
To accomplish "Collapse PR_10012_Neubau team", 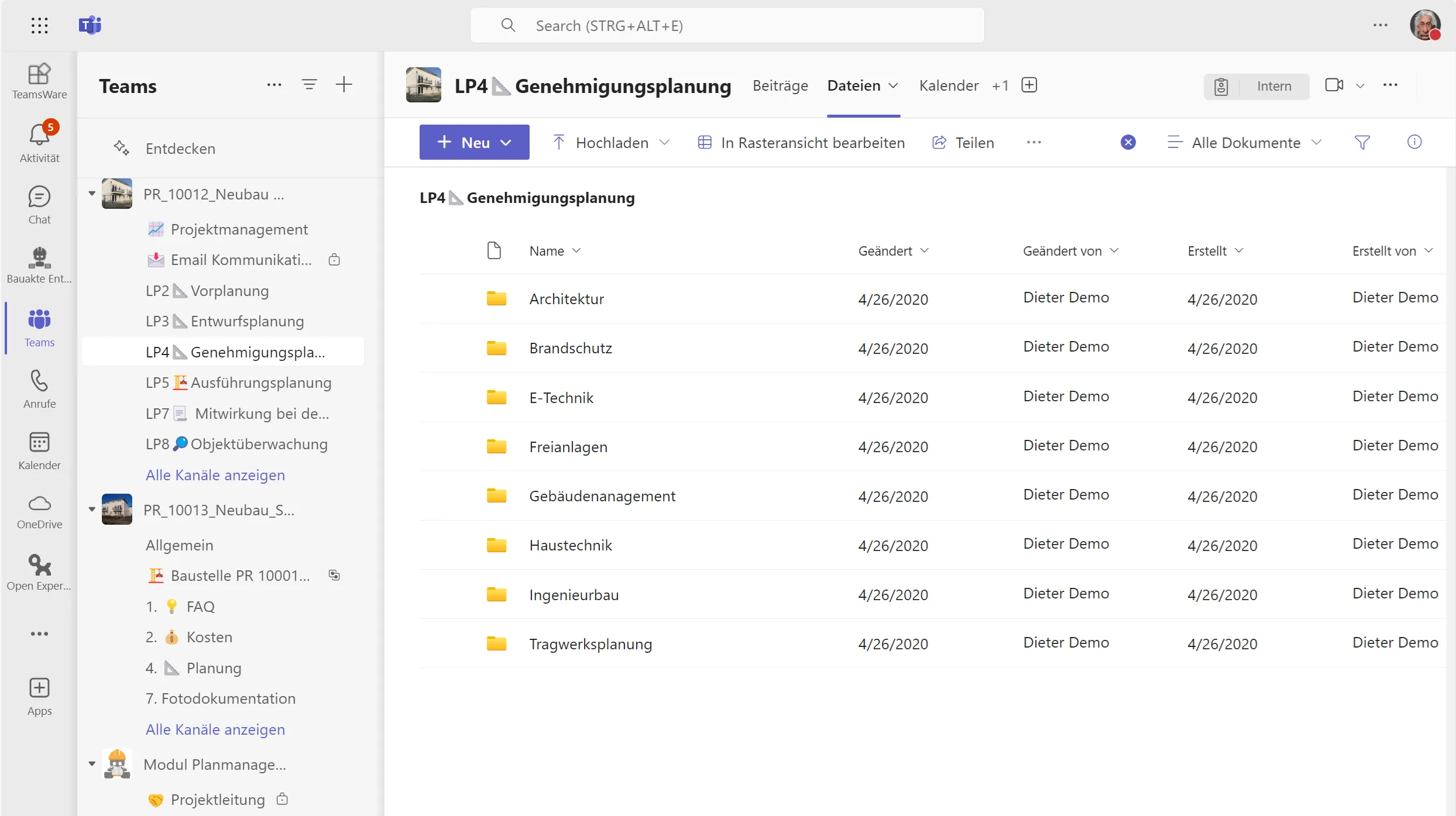I will 92,194.
